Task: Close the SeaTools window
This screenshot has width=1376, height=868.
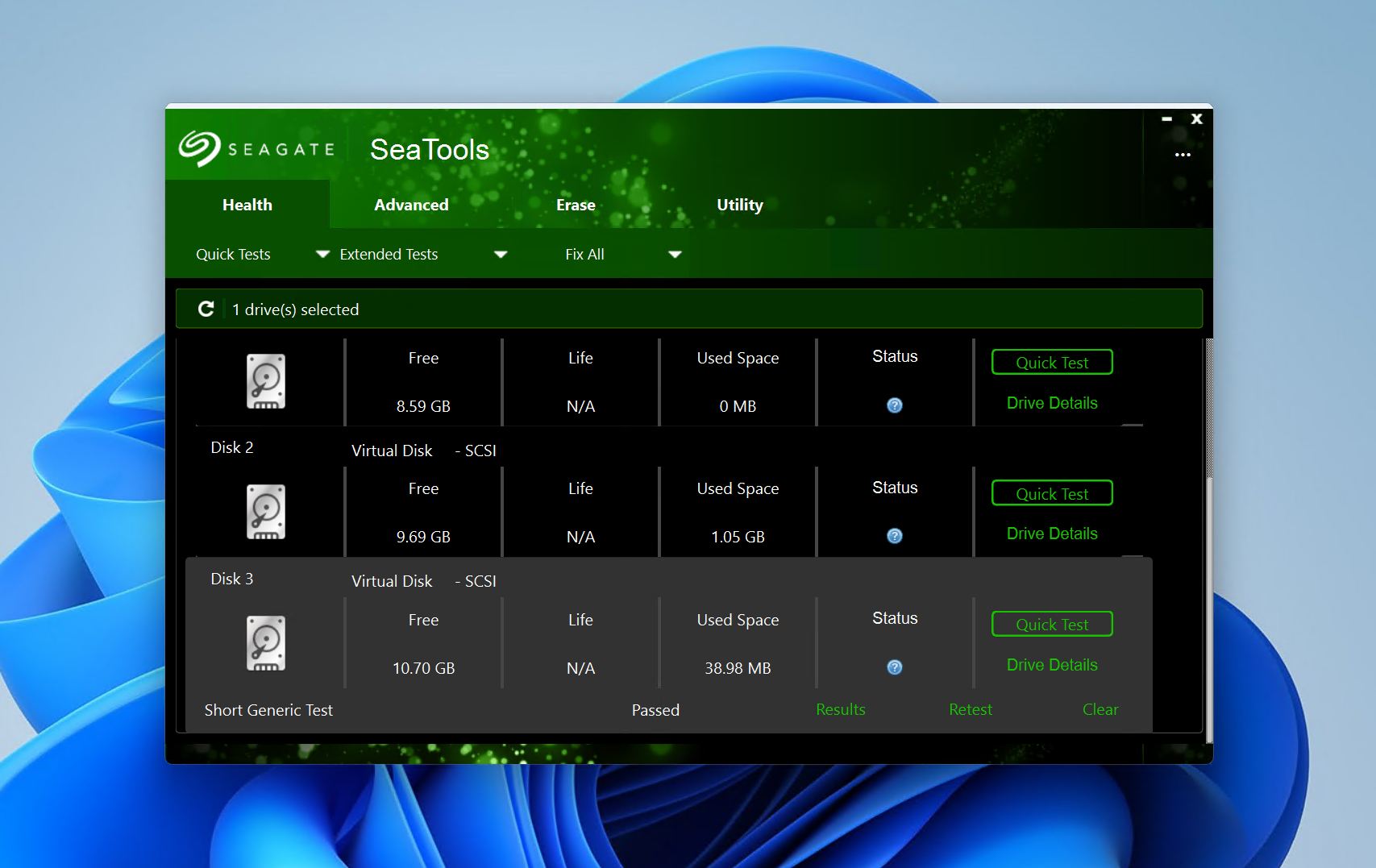Action: (x=1197, y=119)
